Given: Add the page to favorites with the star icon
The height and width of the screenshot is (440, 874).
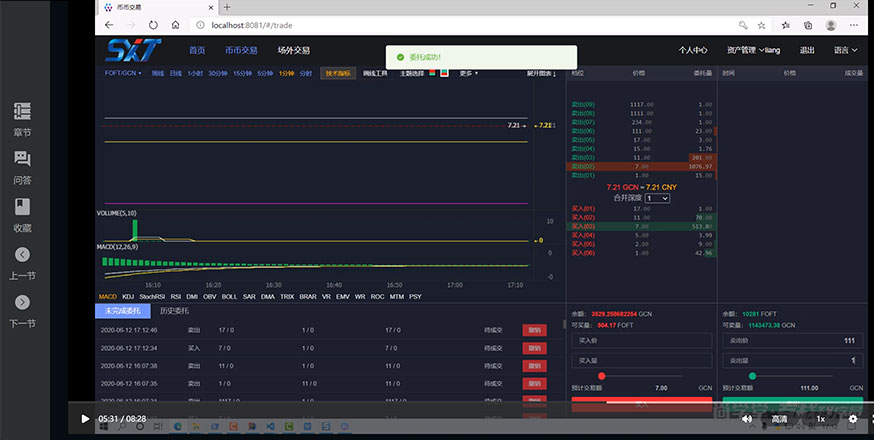Looking at the screenshot, I should [761, 25].
